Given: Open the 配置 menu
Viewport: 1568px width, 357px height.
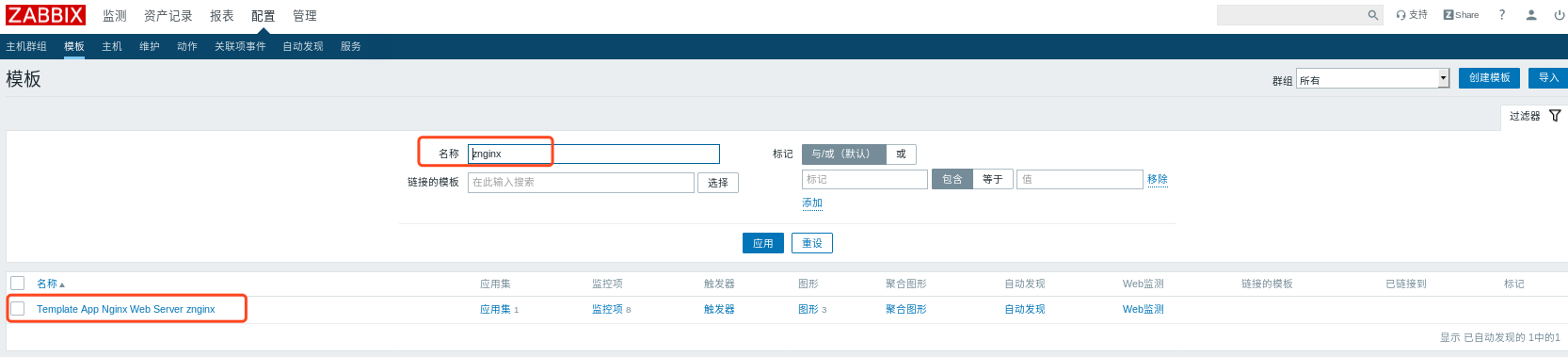Looking at the screenshot, I should click(264, 16).
